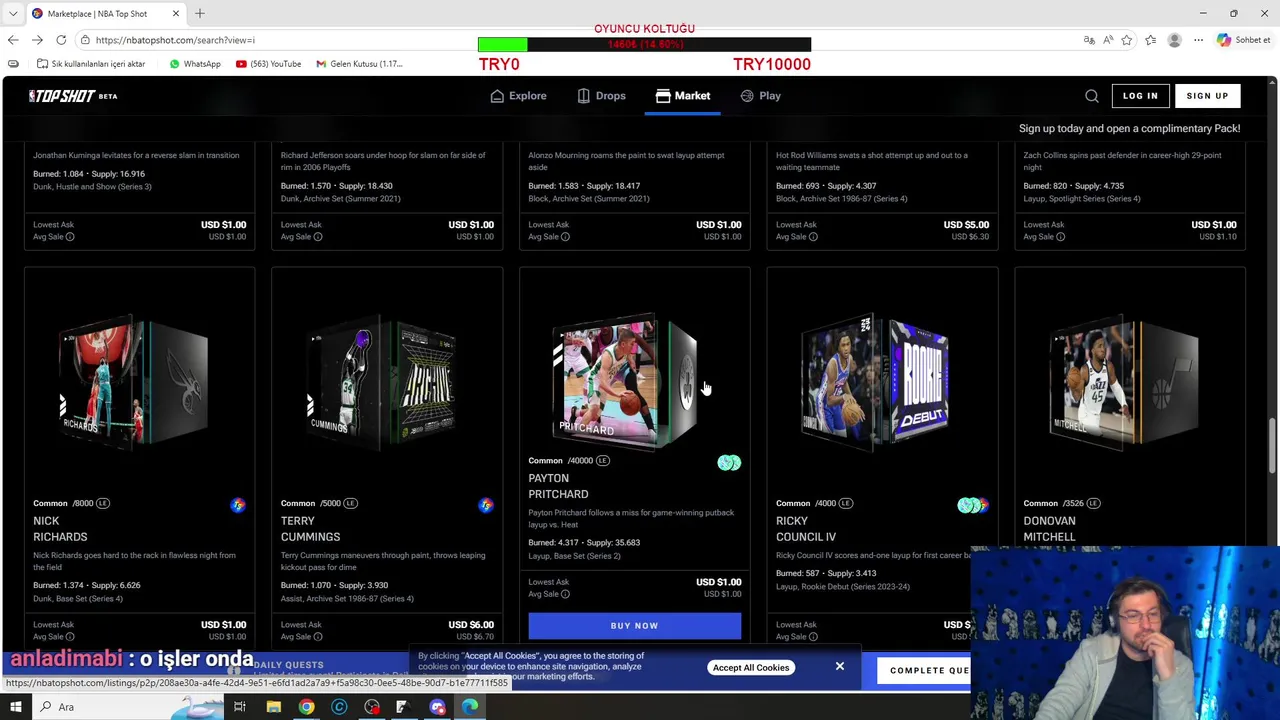Open Chrome from the taskbar

coord(306,707)
